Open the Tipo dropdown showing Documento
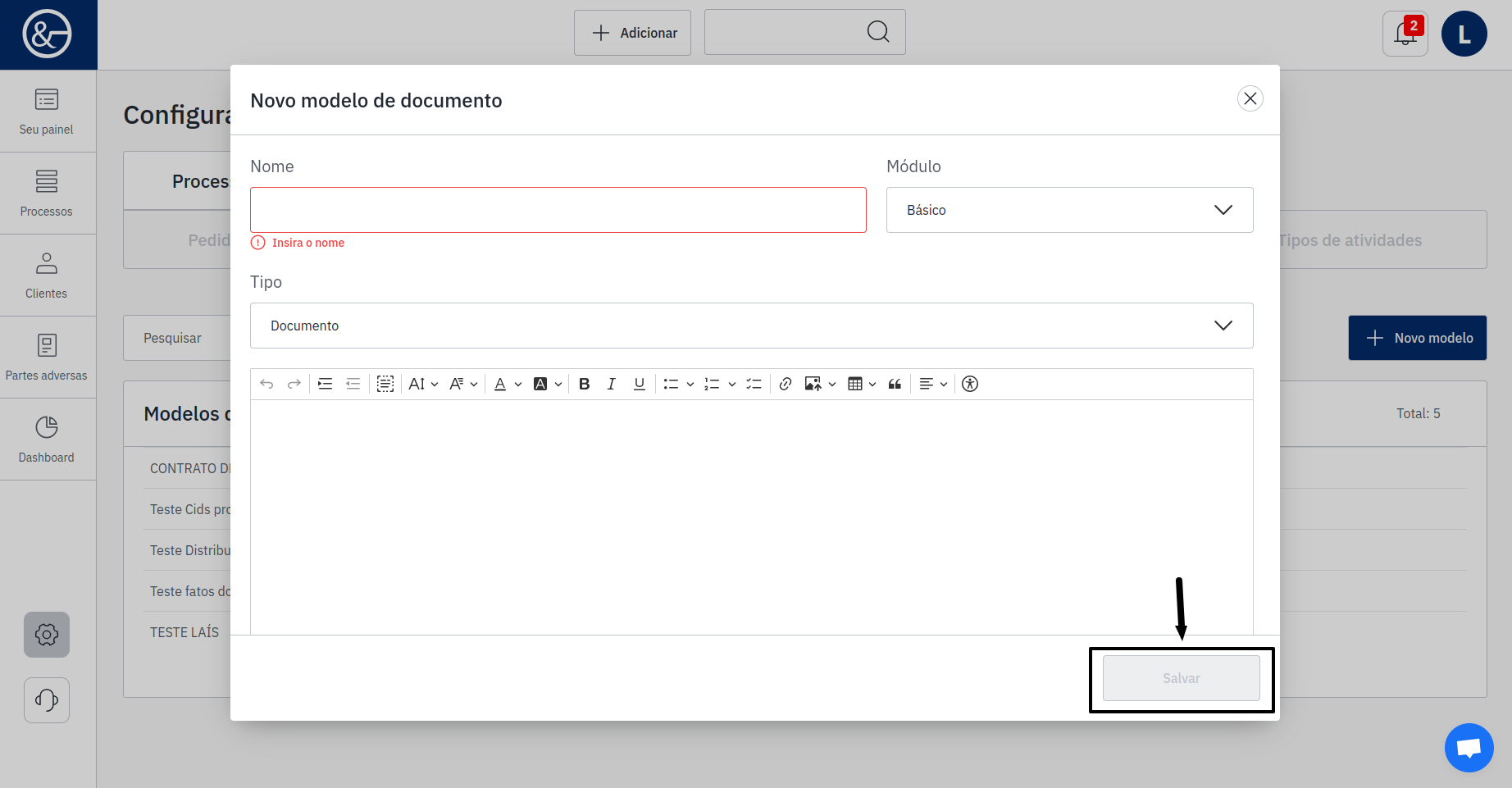1512x788 pixels. click(752, 326)
